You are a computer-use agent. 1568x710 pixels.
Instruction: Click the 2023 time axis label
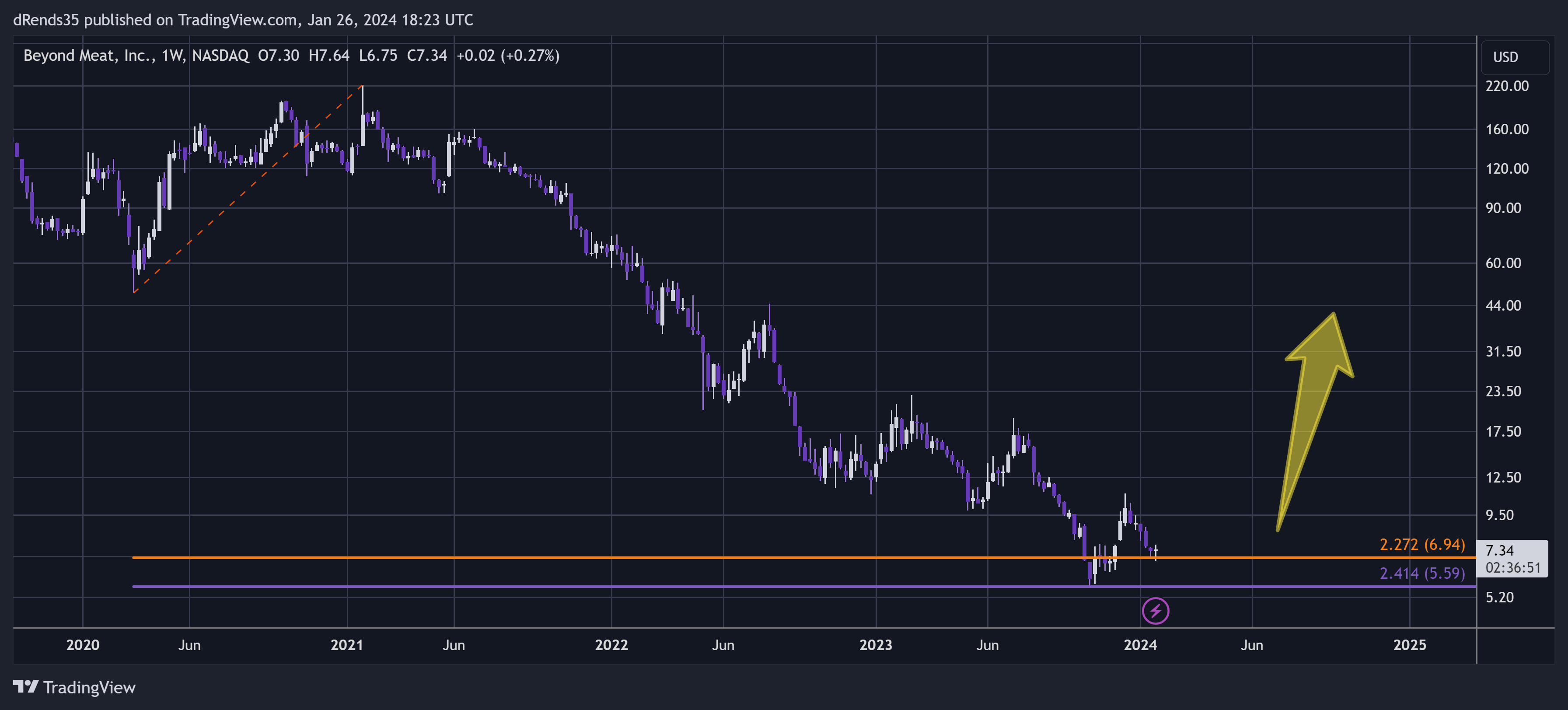[875, 645]
